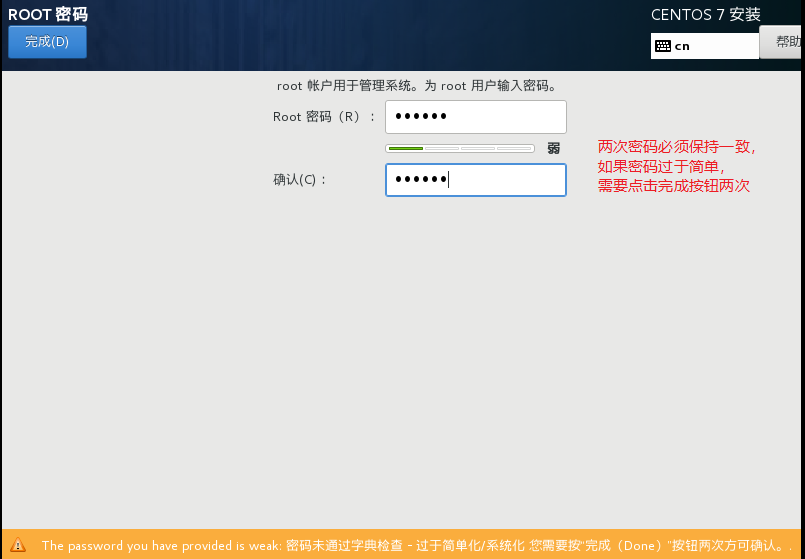Click the root account description text
Viewport: 805px width, 559px height.
pyautogui.click(x=417, y=86)
